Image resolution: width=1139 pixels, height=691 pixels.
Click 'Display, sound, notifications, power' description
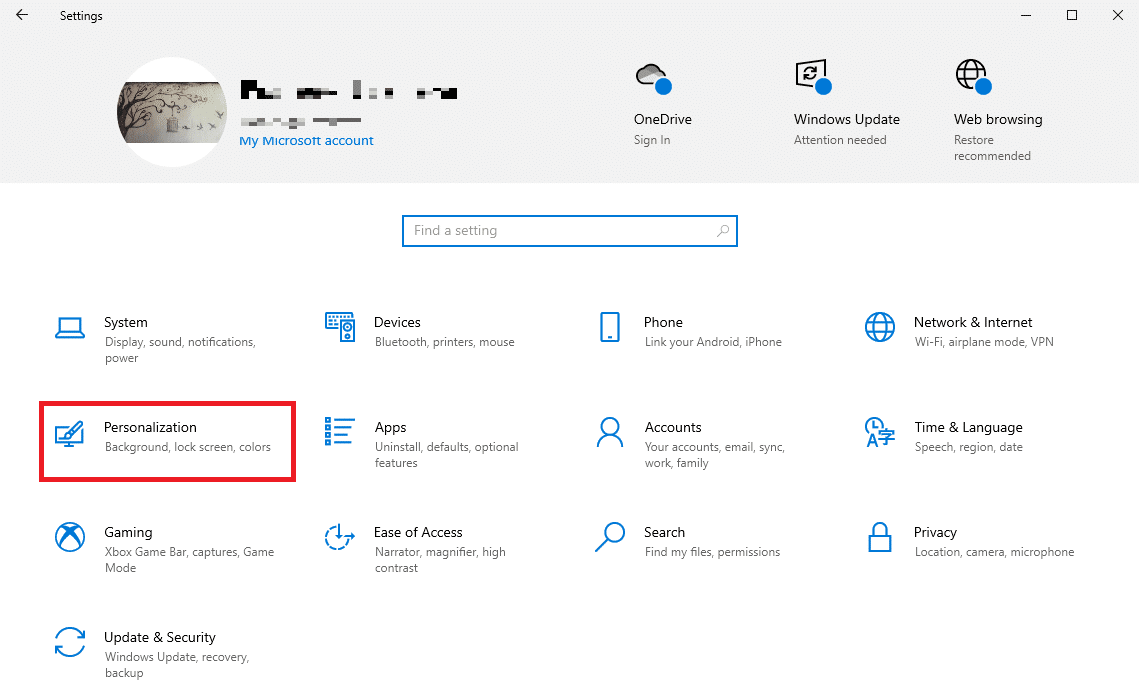click(180, 350)
